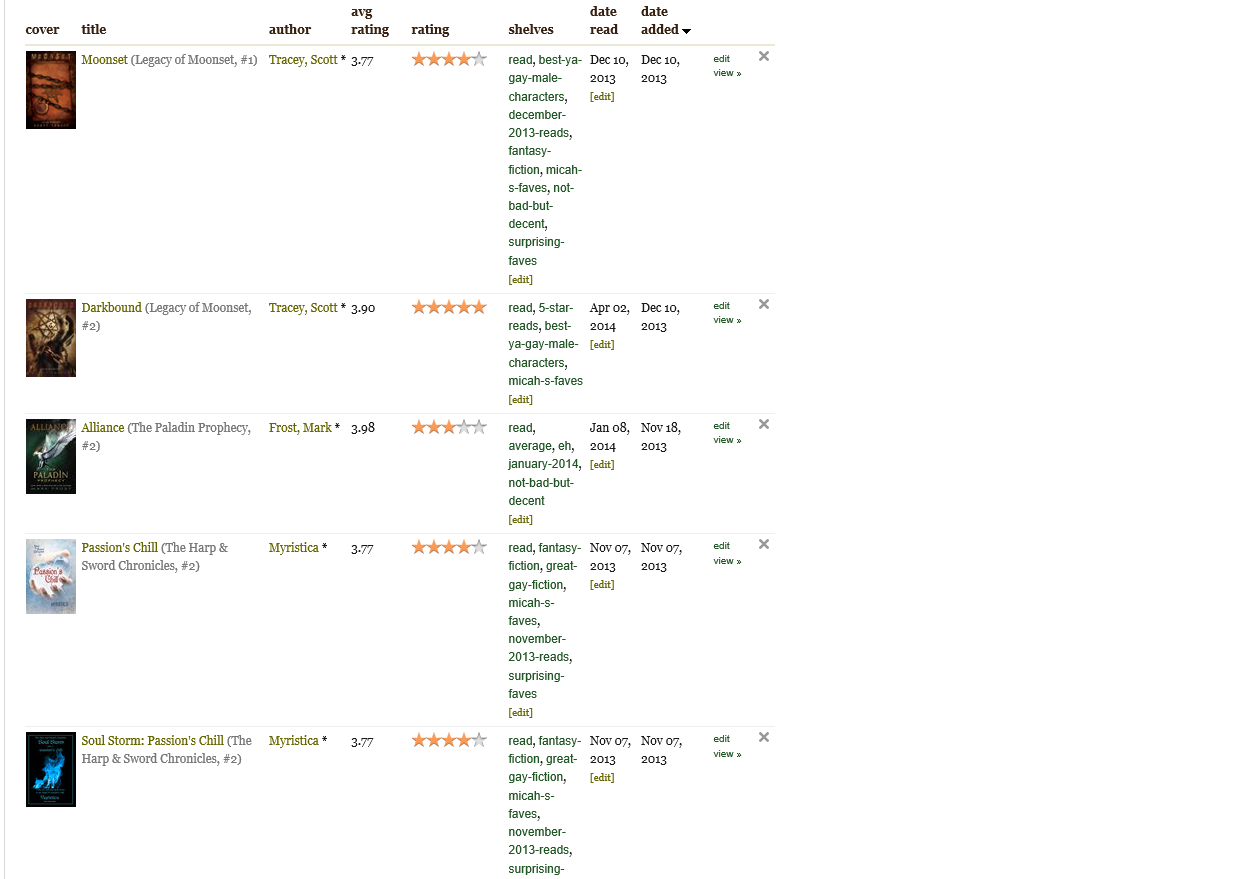Sort by date added column arrow
The width and height of the screenshot is (1235, 879).
(x=686, y=31)
